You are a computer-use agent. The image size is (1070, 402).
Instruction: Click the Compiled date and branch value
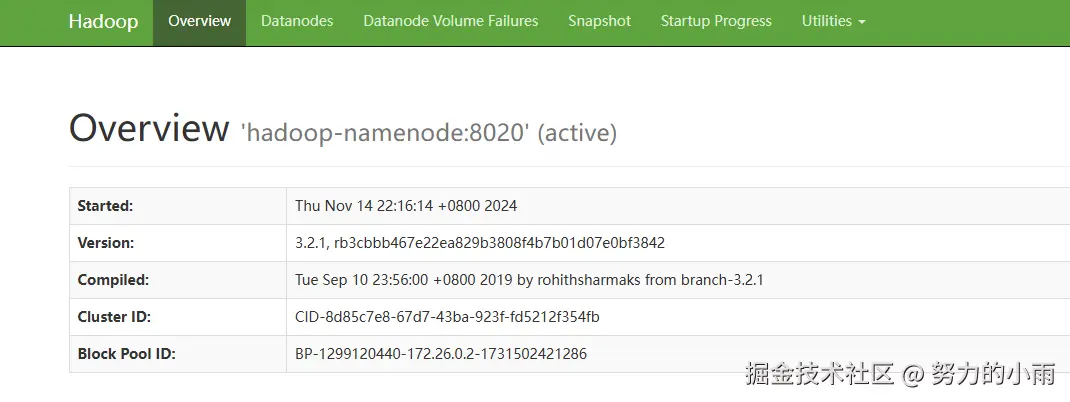coord(529,280)
